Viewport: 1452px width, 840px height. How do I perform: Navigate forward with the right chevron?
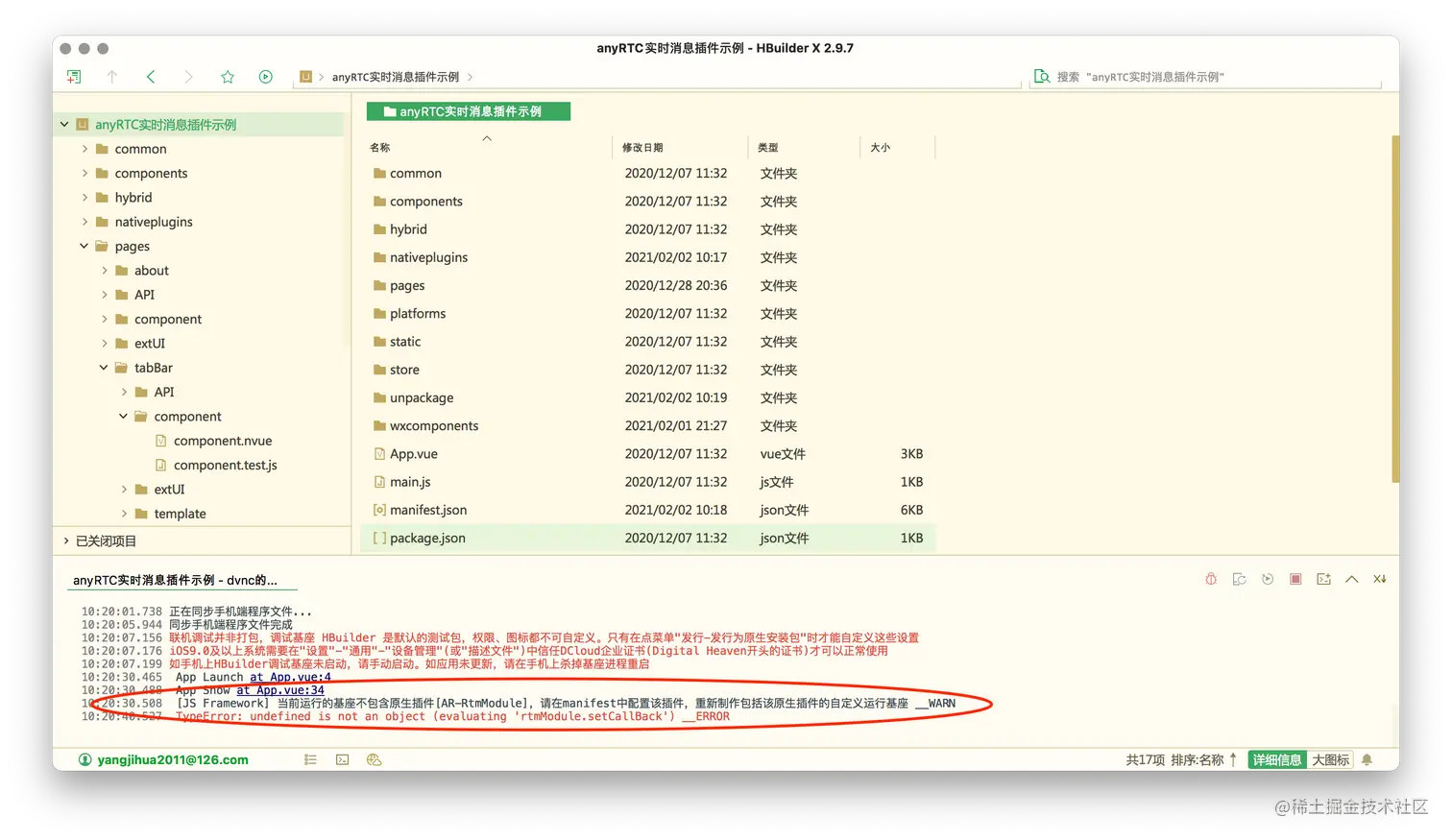188,77
